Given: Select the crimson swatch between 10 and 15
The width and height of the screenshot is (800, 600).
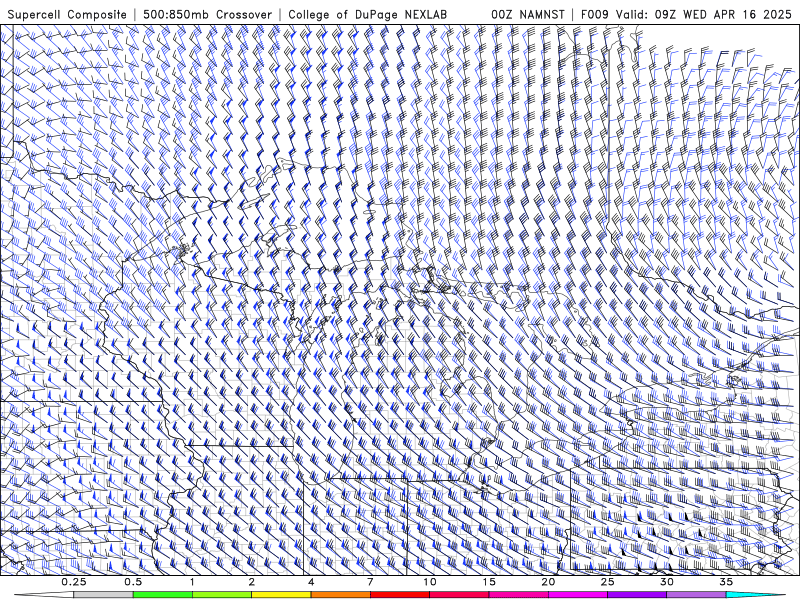Looking at the screenshot, I should (459, 595).
